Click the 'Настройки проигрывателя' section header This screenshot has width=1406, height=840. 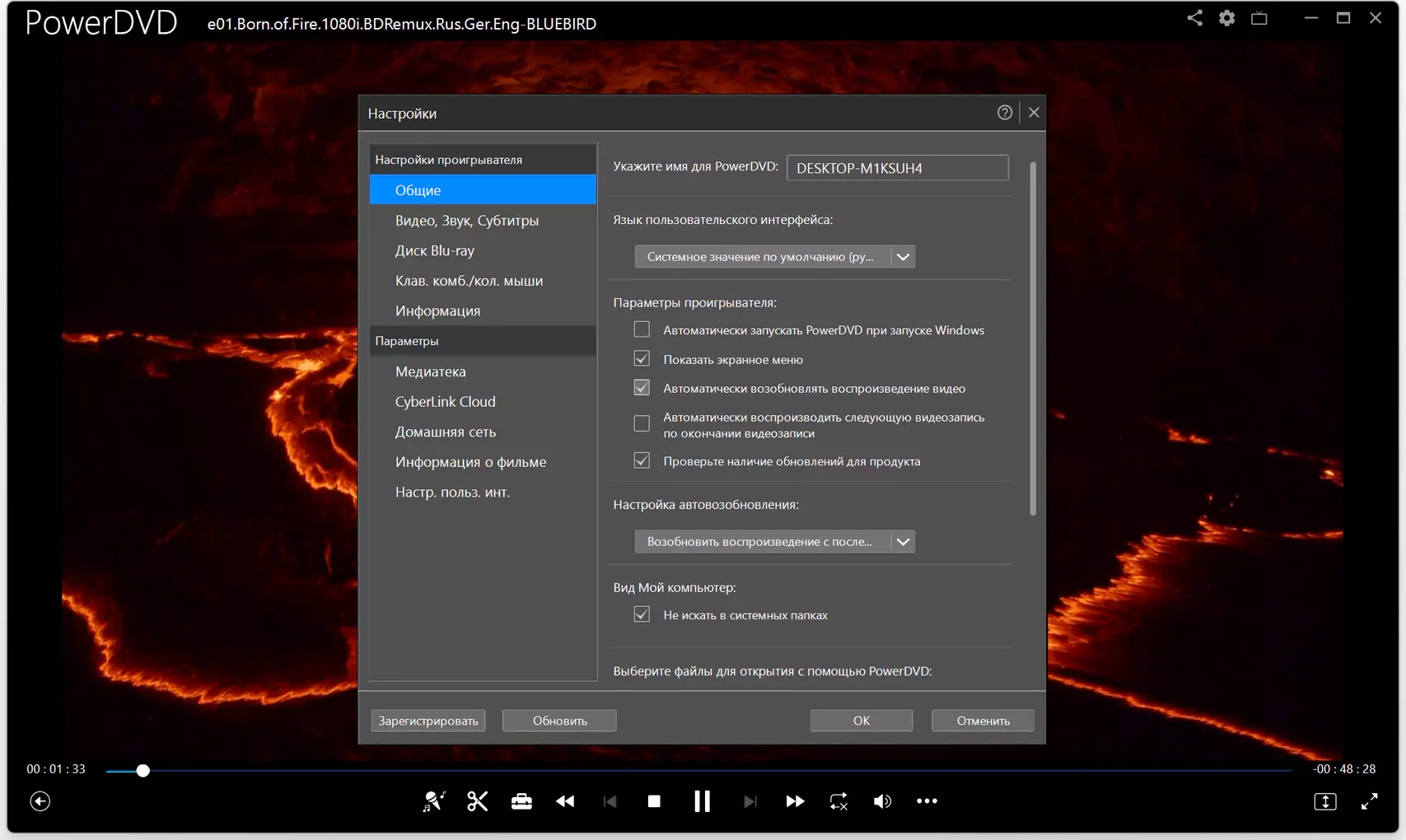tap(483, 160)
